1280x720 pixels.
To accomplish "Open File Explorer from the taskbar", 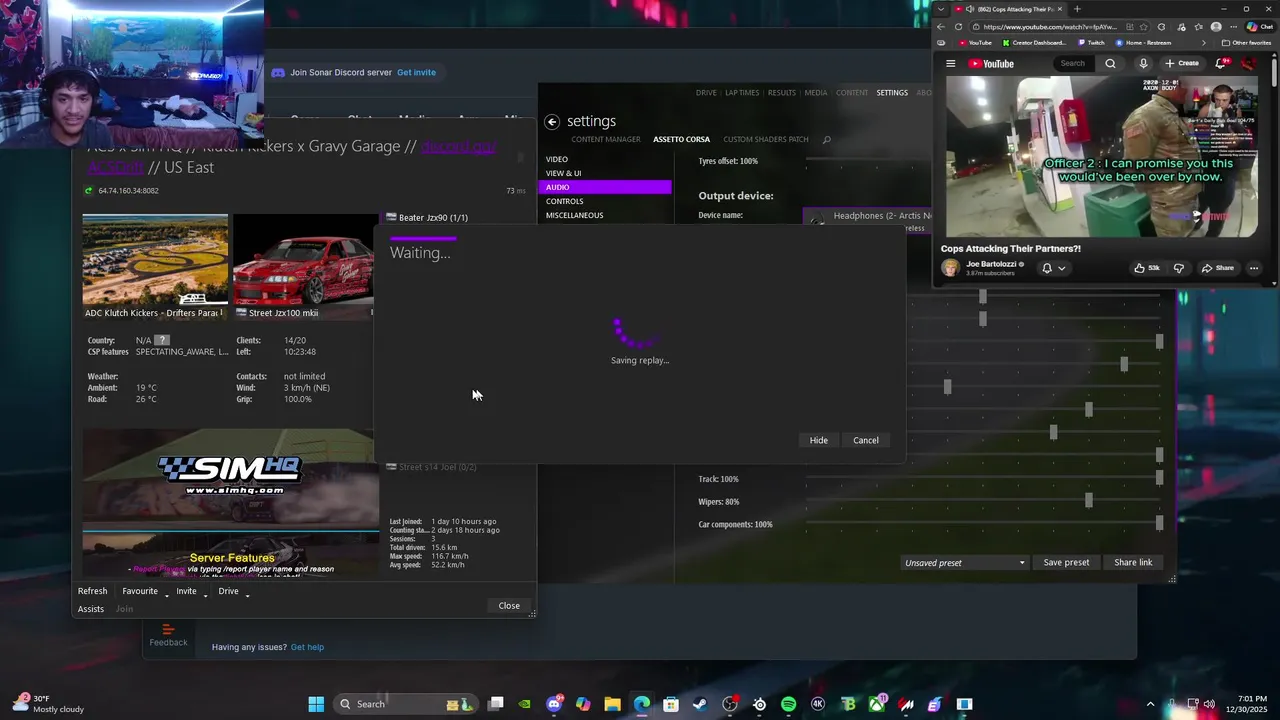I will [612, 704].
